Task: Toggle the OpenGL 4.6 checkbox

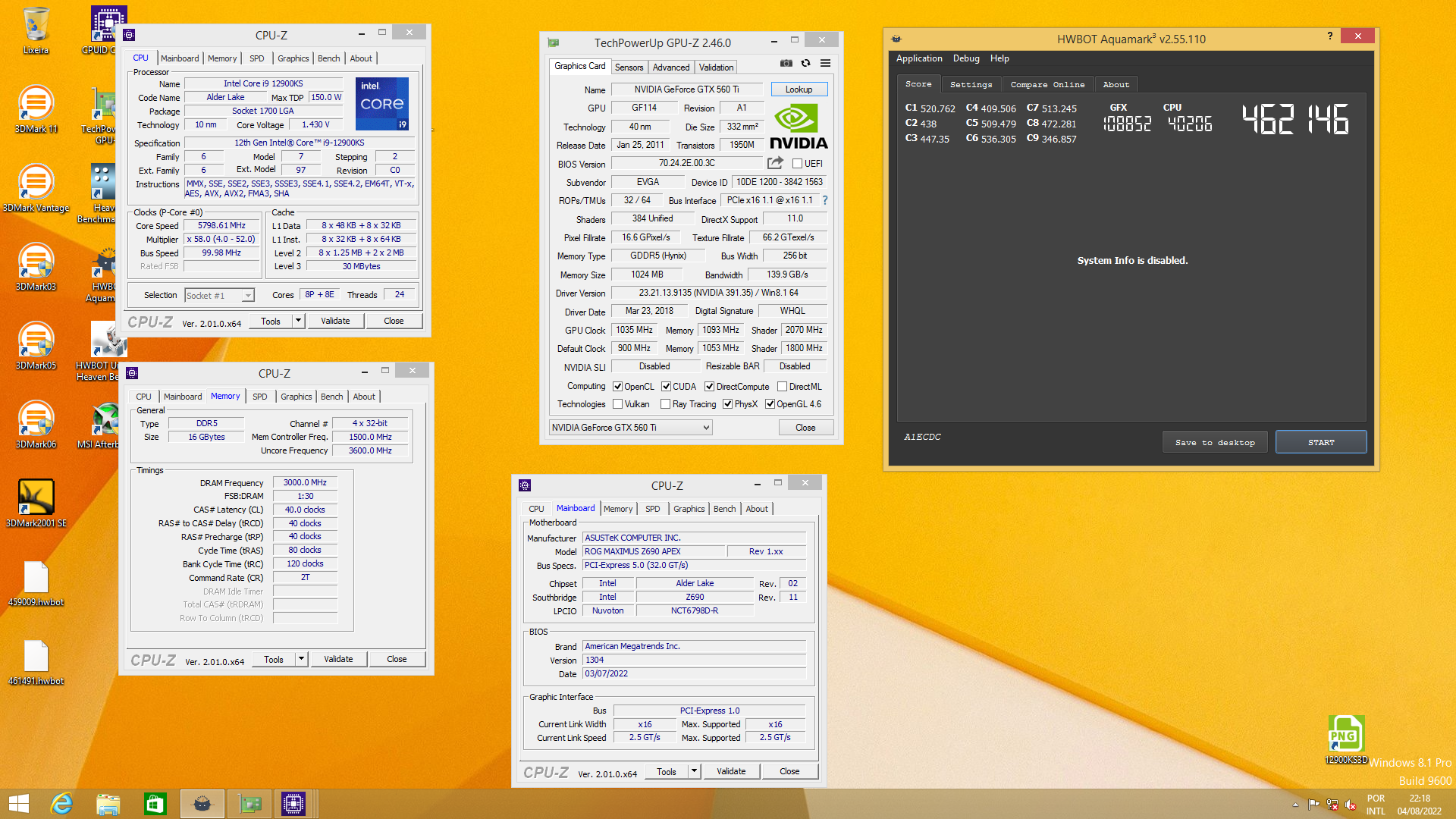Action: (770, 404)
